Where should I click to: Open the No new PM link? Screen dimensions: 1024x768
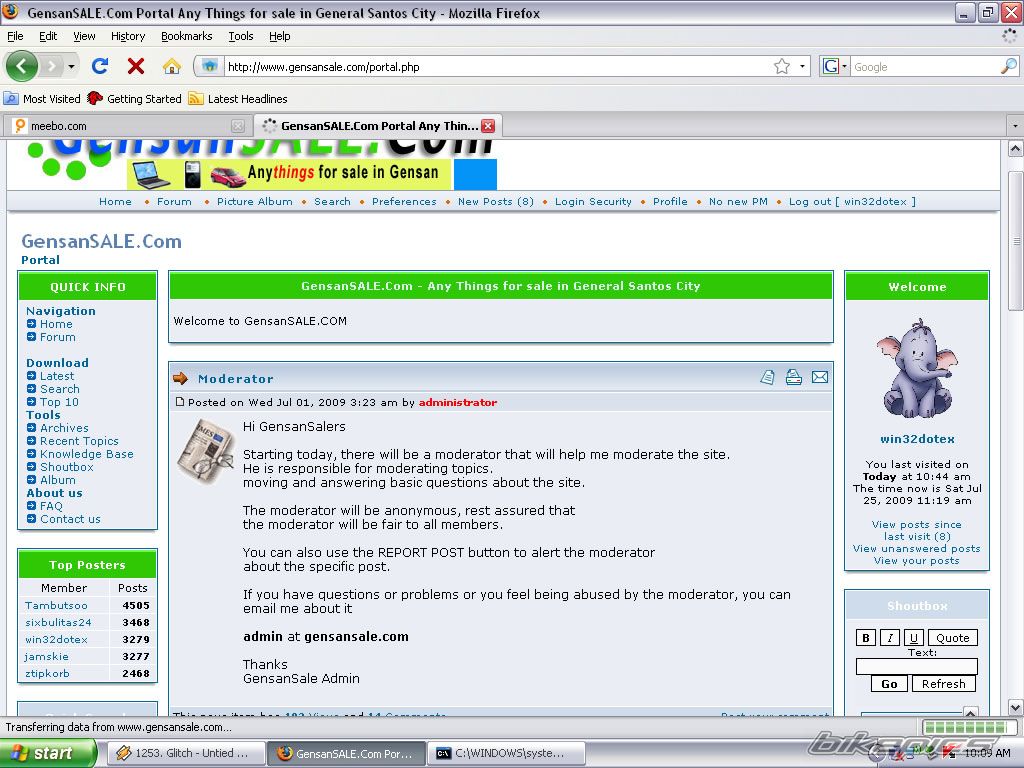coord(738,202)
